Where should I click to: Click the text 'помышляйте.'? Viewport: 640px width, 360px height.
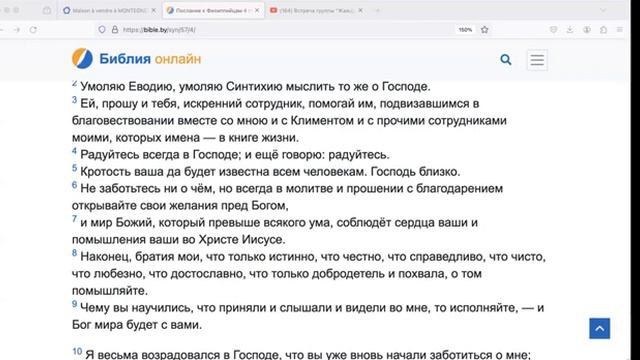click(110, 291)
